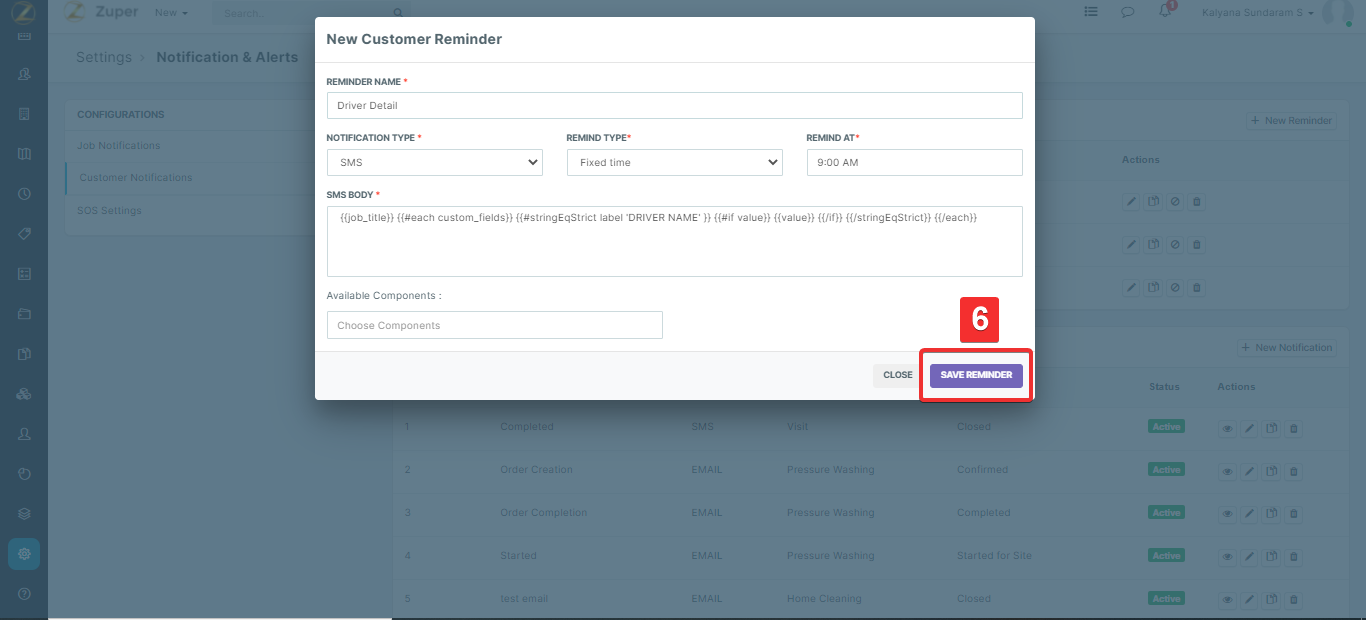1366x620 pixels.
Task: Edit the Reminder Name field
Action: coord(674,105)
